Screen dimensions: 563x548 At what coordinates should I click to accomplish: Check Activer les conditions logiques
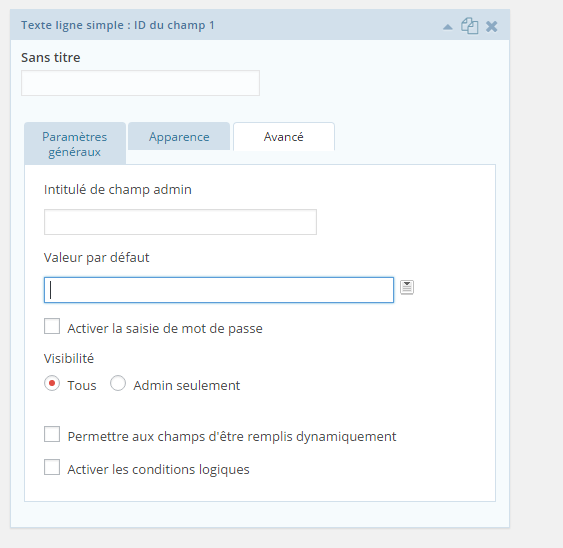pyautogui.click(x=52, y=467)
